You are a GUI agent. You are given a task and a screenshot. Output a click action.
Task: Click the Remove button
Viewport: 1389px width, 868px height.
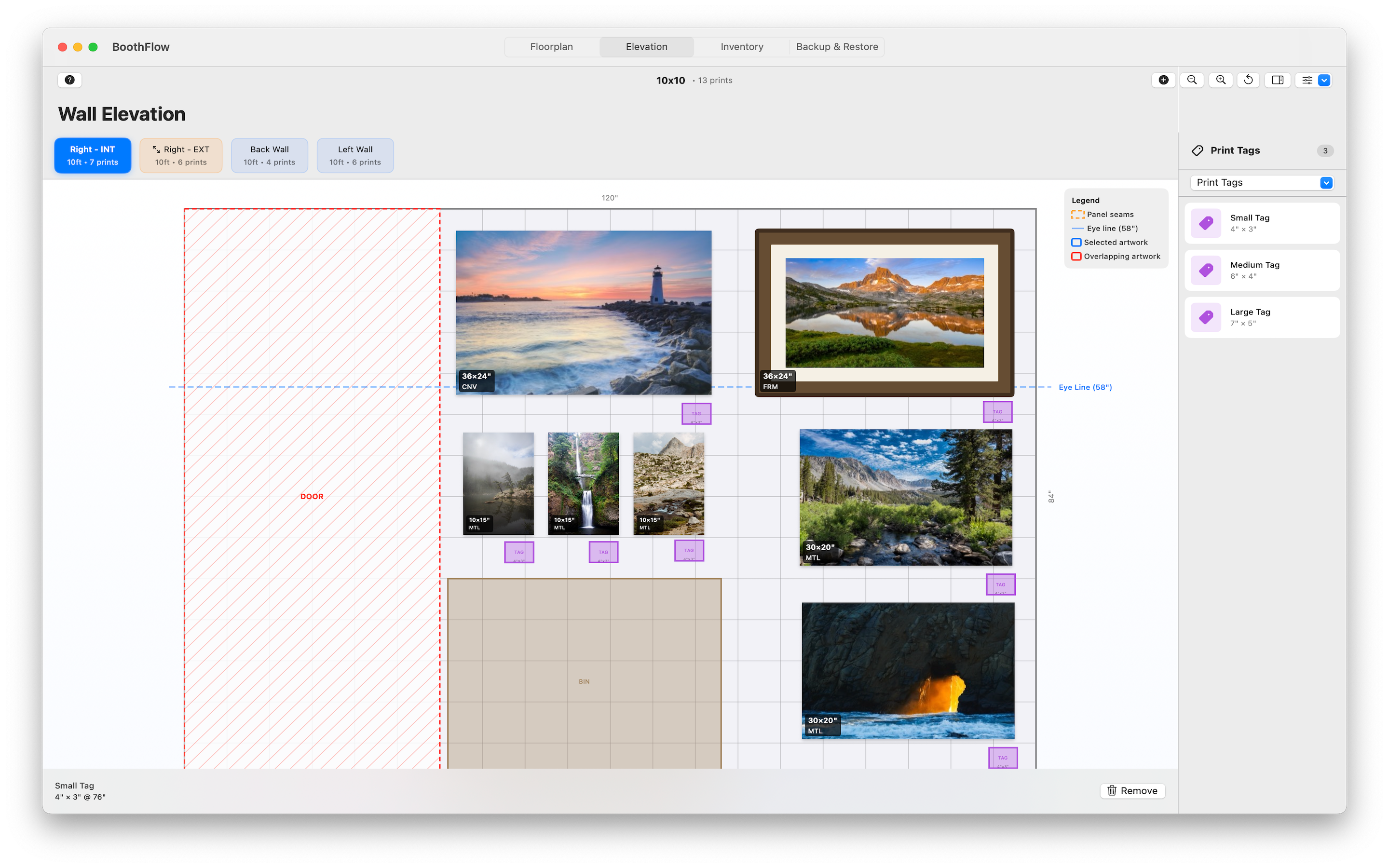click(x=1132, y=790)
